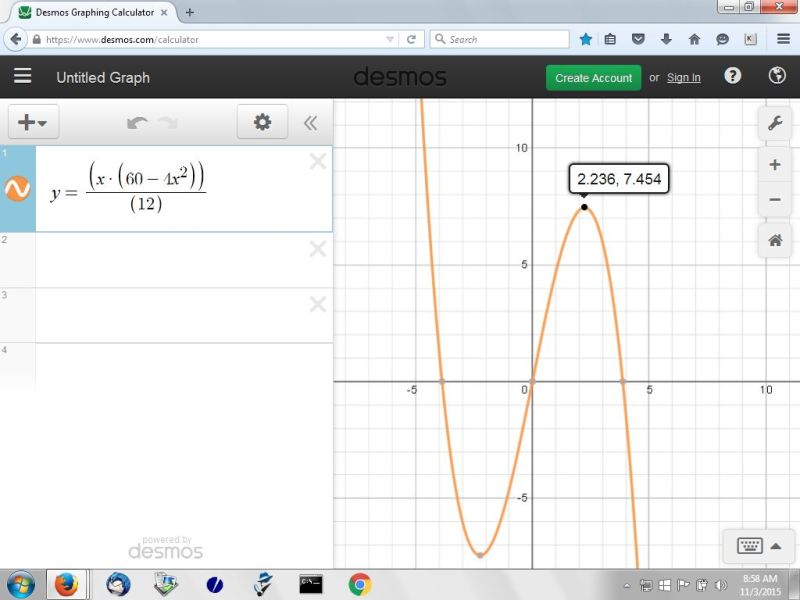Click the Firefox Search field
The height and width of the screenshot is (600, 800).
point(500,39)
